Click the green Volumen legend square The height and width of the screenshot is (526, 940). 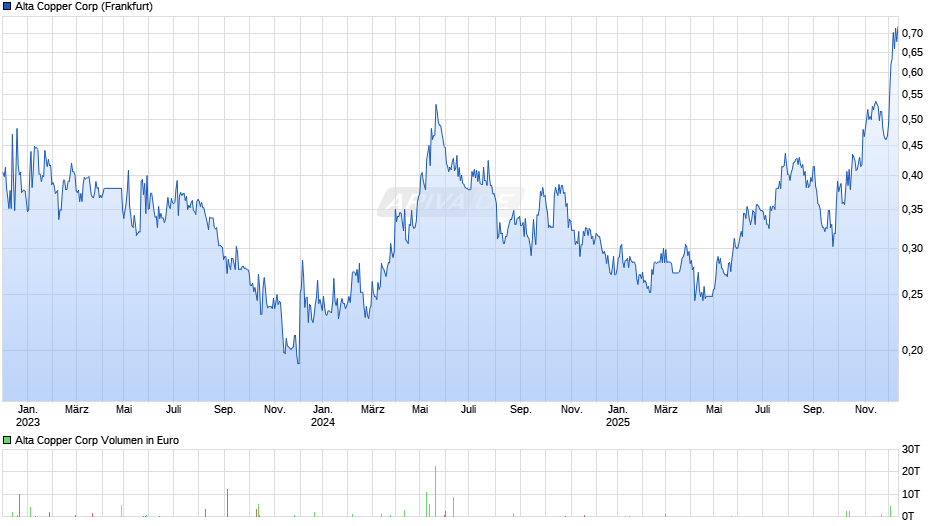coord(7,440)
